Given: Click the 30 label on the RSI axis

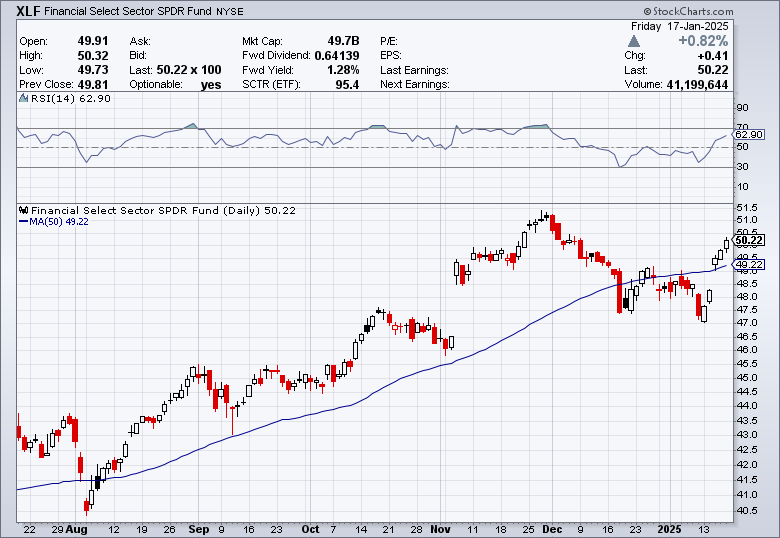Looking at the screenshot, I should point(743,167).
